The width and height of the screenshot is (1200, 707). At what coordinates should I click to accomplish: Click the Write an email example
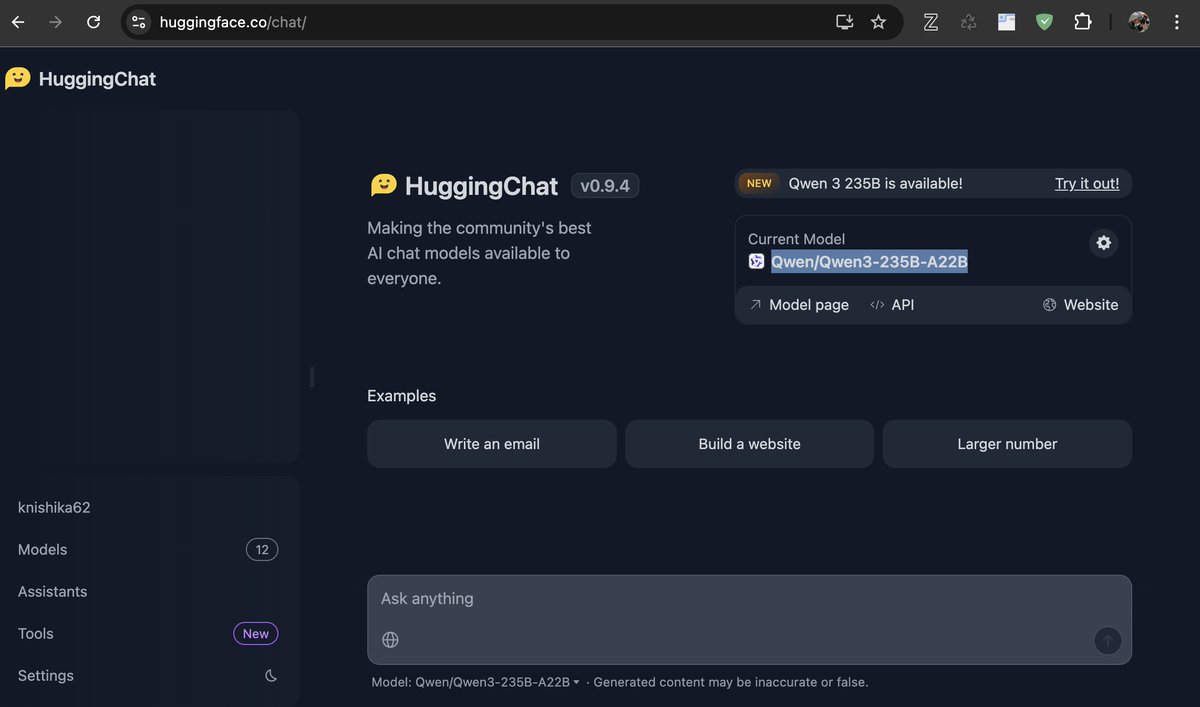(492, 444)
